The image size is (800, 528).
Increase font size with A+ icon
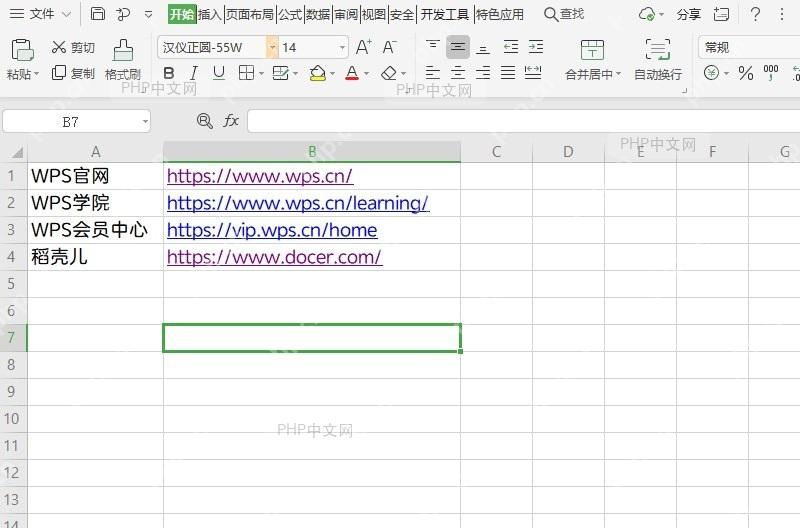pyautogui.click(x=363, y=47)
